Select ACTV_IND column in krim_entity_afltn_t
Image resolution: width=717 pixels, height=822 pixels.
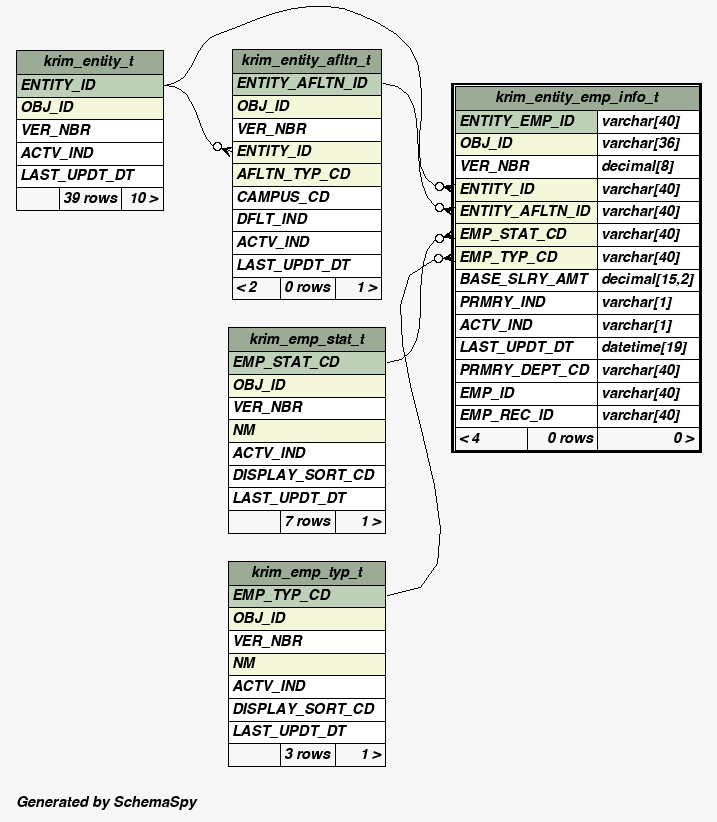pos(307,242)
